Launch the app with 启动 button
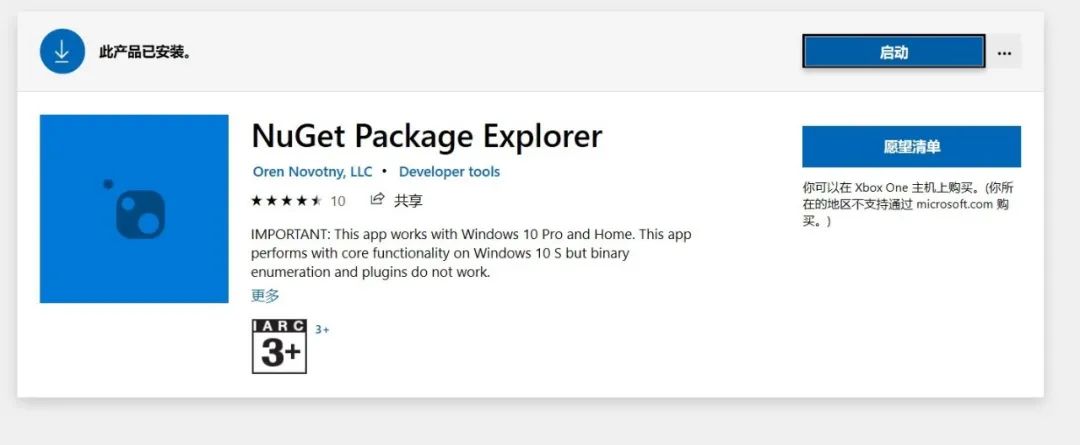The height and width of the screenshot is (445, 1080). [x=893, y=52]
